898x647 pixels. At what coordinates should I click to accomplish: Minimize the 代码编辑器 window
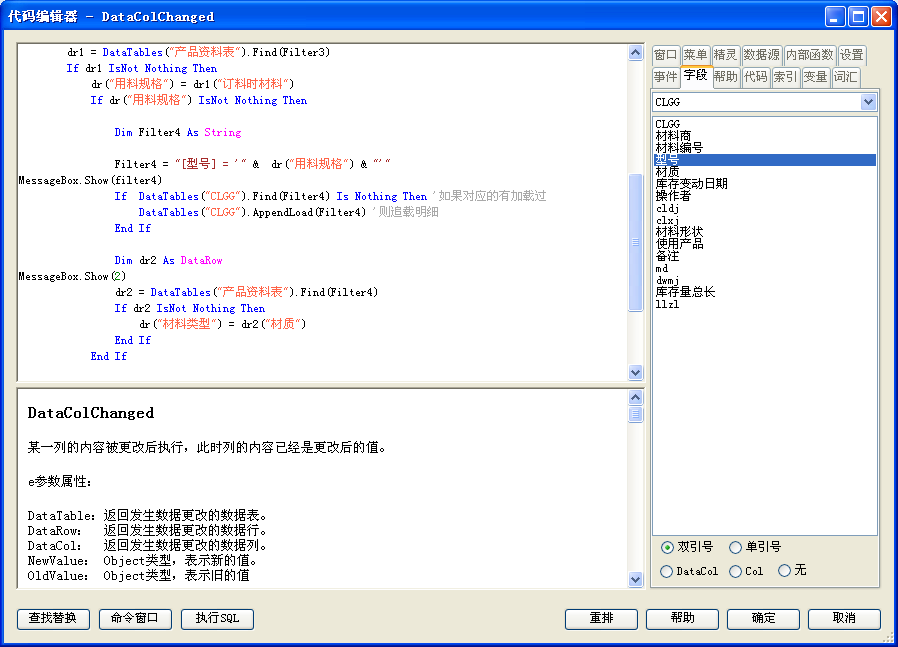[x=835, y=17]
